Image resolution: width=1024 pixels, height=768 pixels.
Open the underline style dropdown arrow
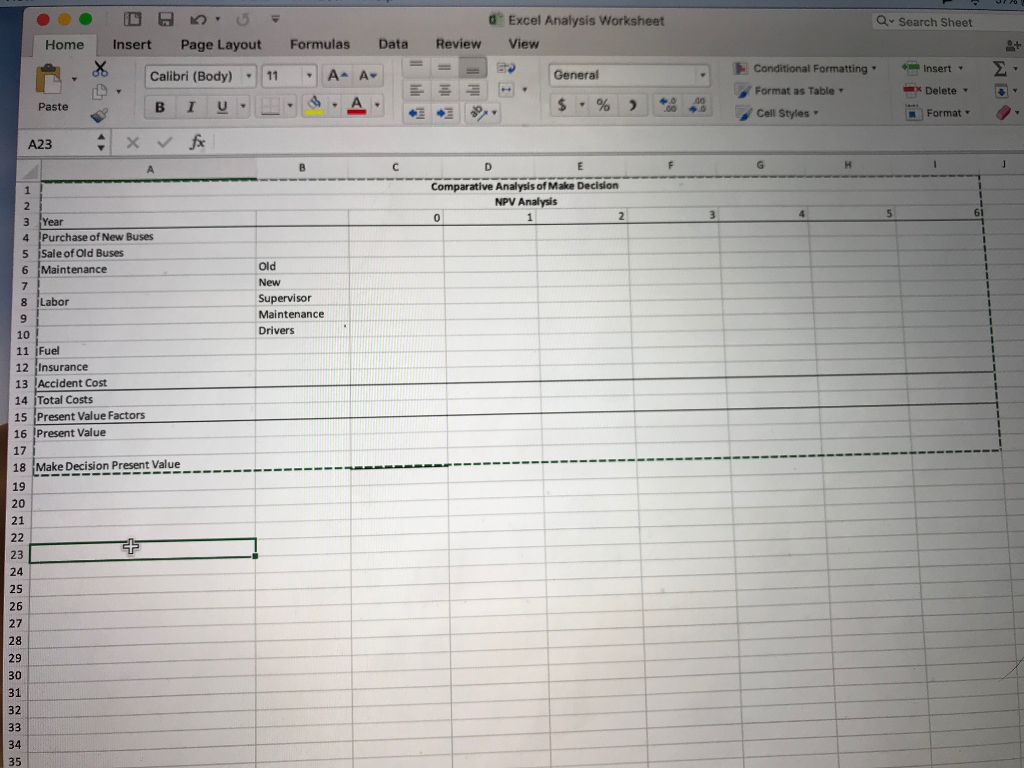coord(243,106)
